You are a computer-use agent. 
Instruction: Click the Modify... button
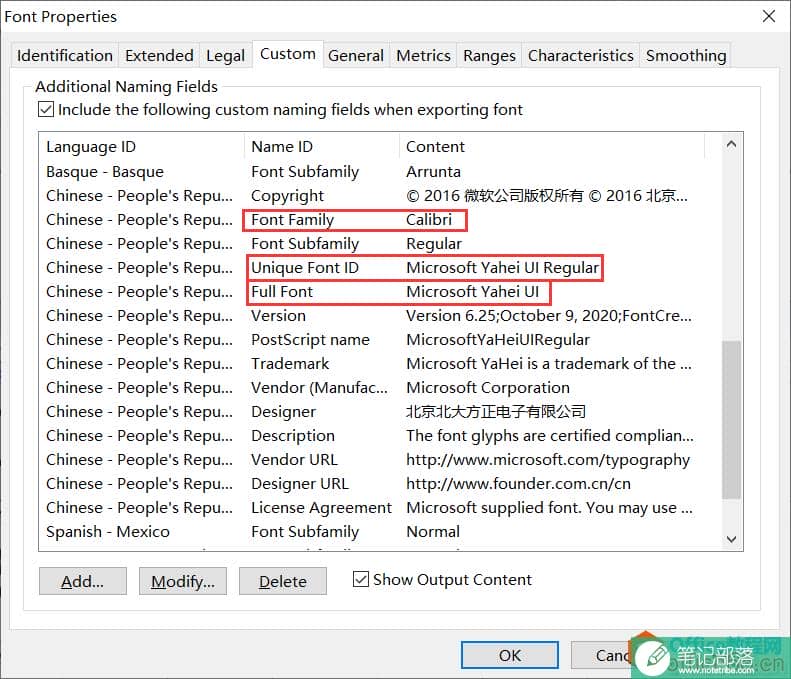pyautogui.click(x=183, y=581)
